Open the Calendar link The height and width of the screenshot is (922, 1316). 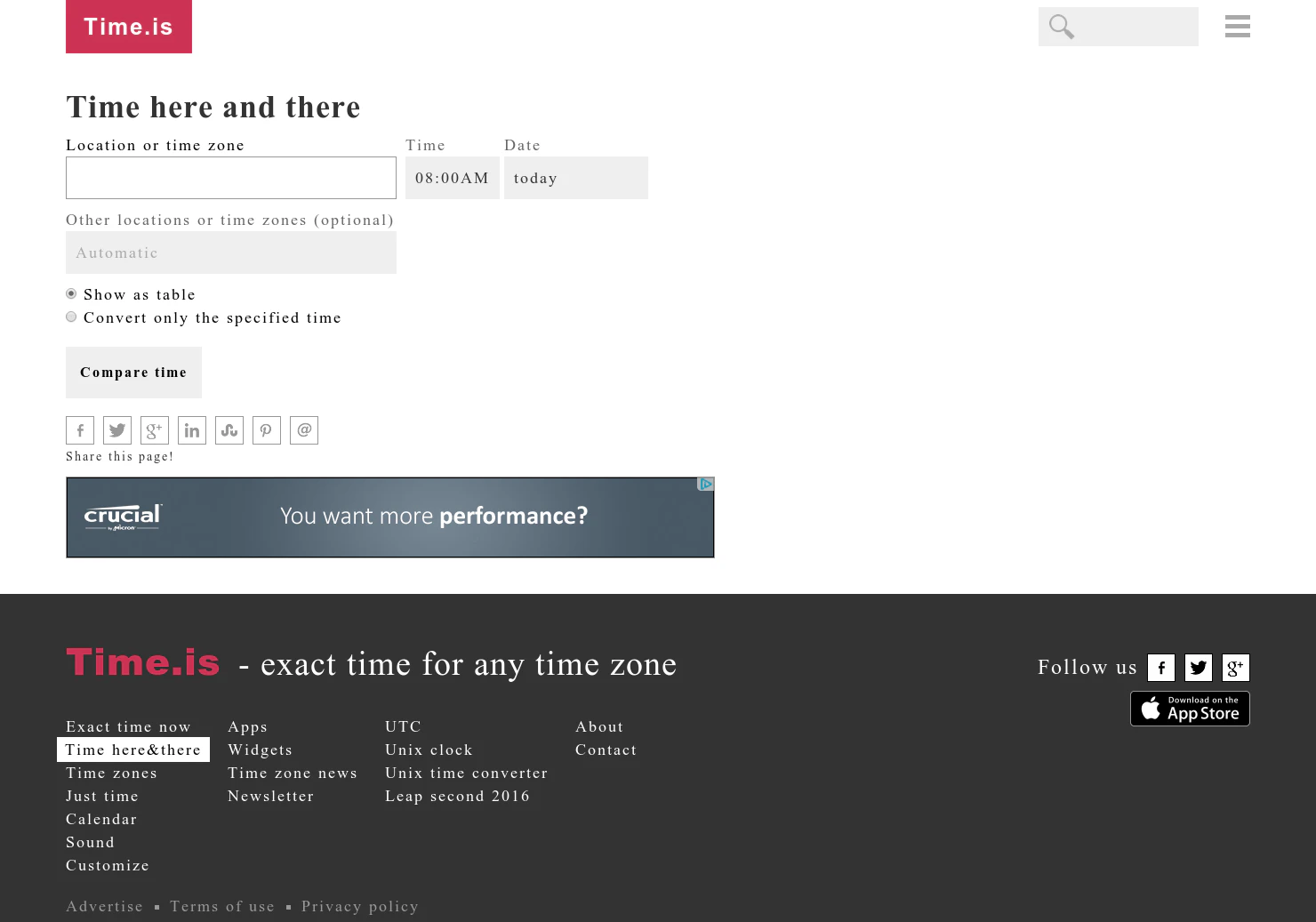pyautogui.click(x=101, y=819)
